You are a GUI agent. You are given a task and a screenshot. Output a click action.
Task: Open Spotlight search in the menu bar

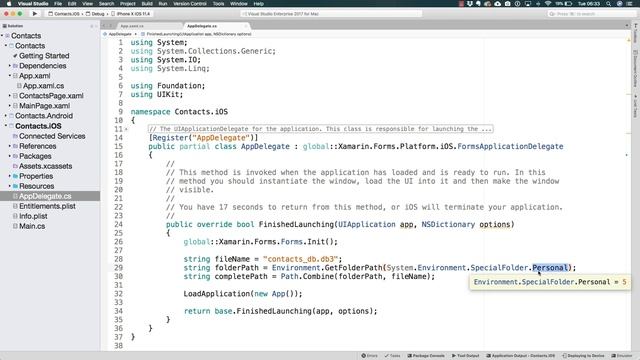(609, 4)
